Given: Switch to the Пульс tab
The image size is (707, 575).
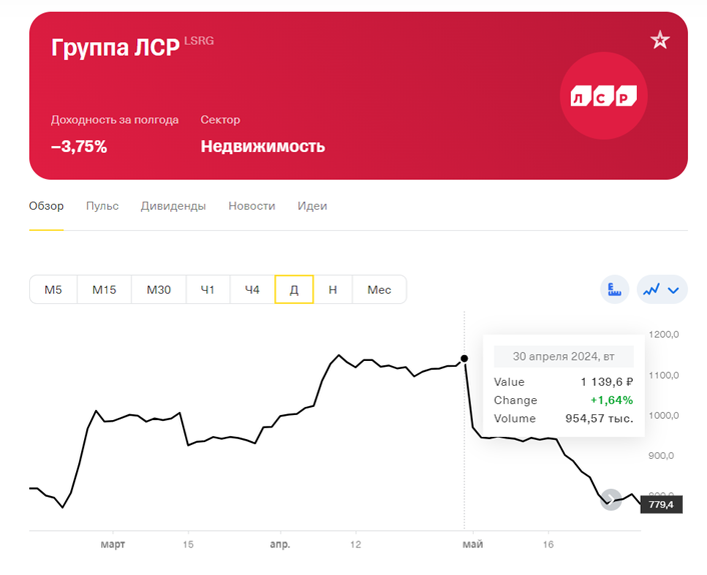Looking at the screenshot, I should point(102,206).
